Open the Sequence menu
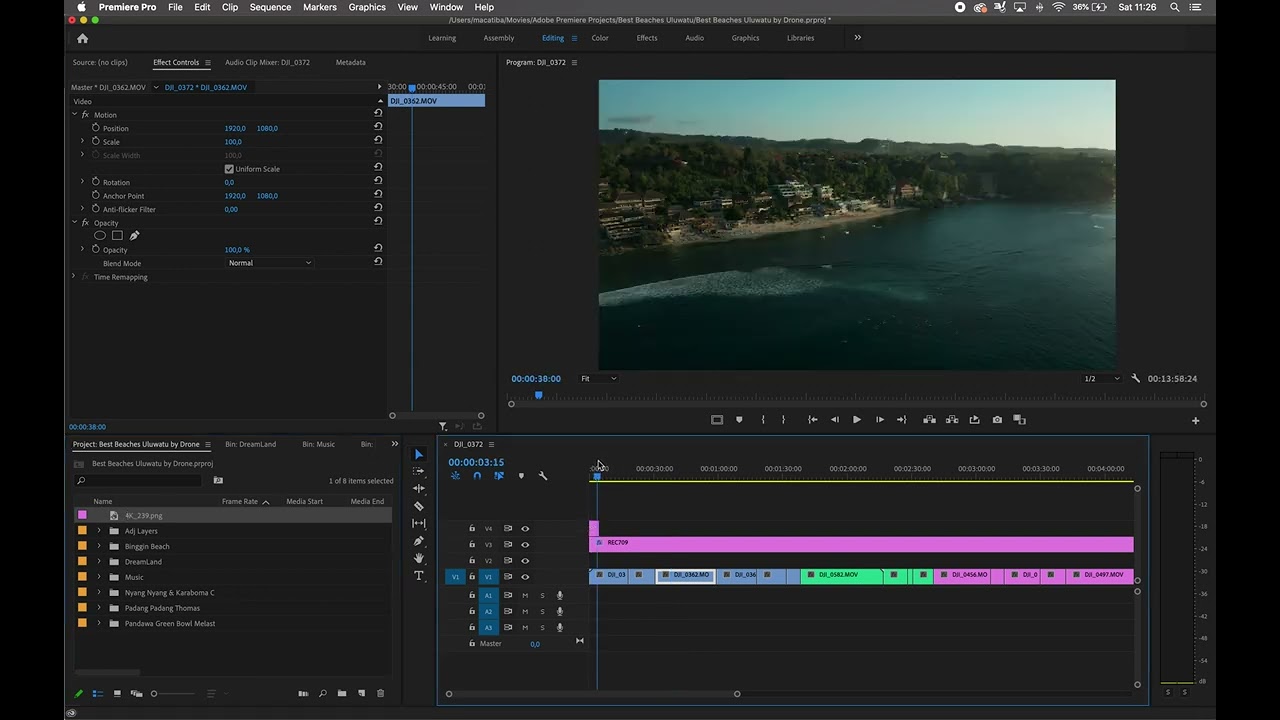The height and width of the screenshot is (720, 1280). click(x=268, y=7)
